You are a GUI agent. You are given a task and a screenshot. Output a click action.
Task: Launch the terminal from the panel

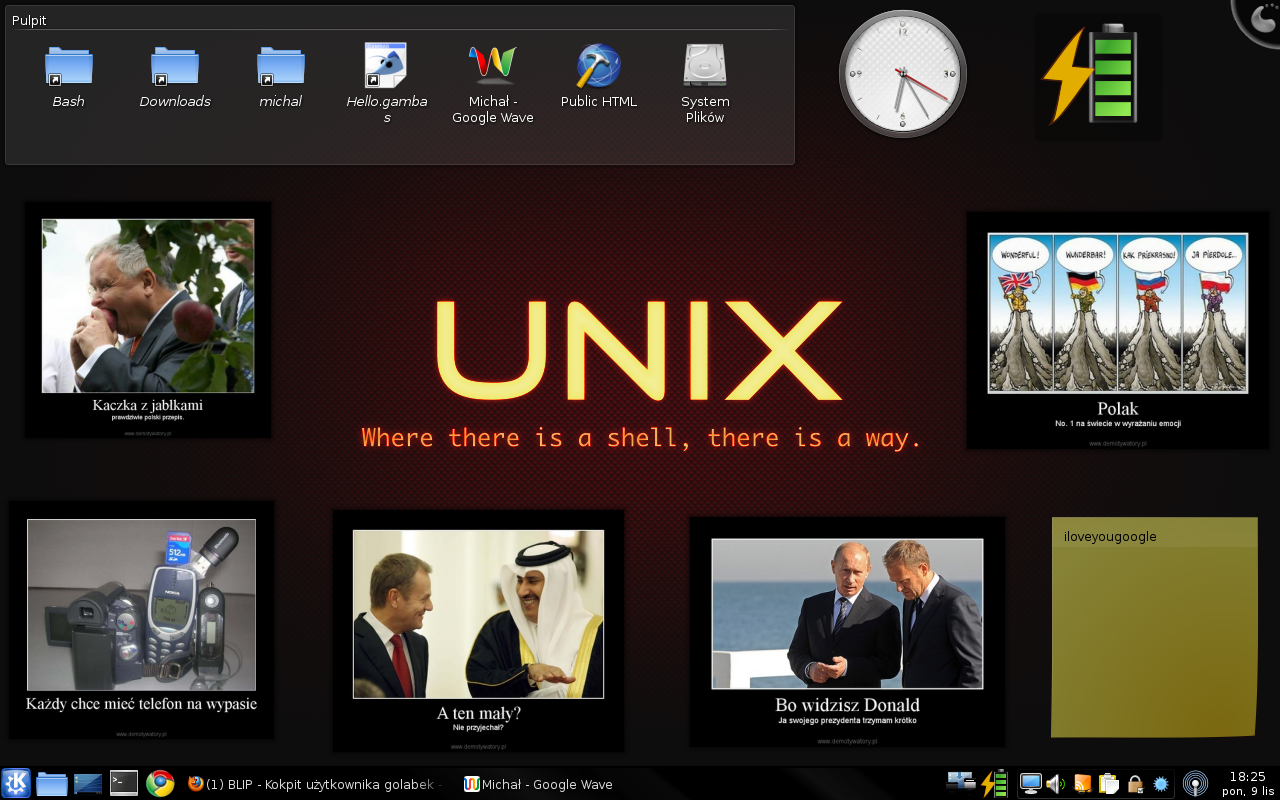pyautogui.click(x=124, y=783)
